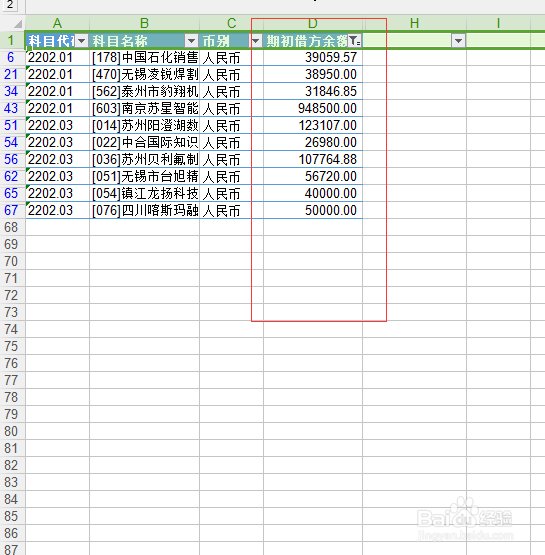Select row header 68
The height and width of the screenshot is (555, 545).
point(13,227)
